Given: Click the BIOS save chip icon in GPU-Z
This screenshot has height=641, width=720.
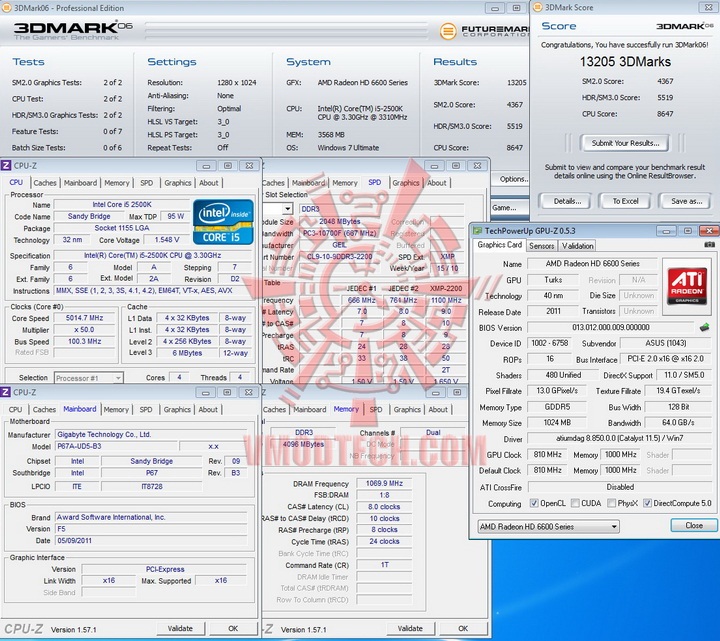Looking at the screenshot, I should pyautogui.click(x=704, y=327).
